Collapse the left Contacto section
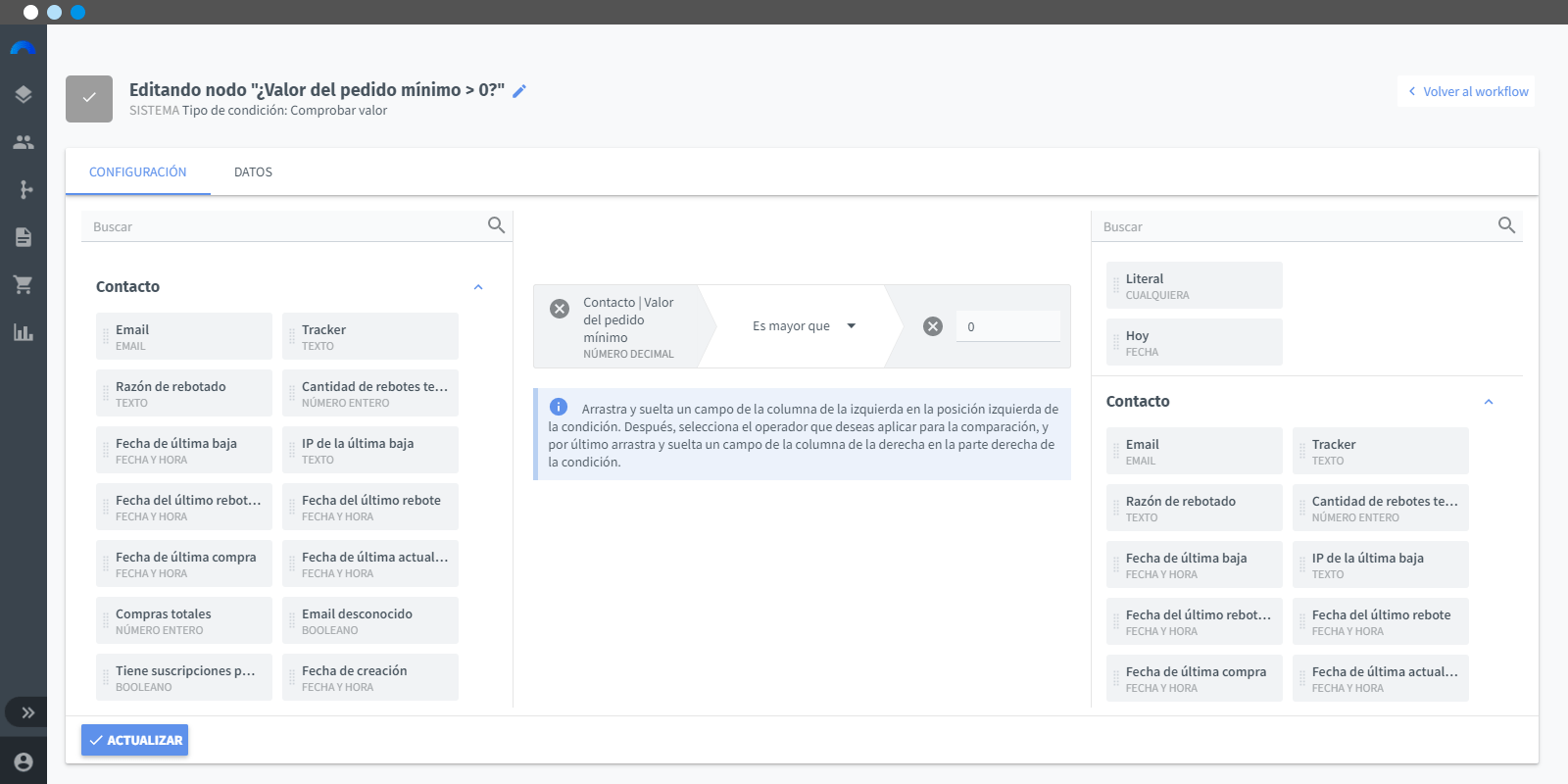The width and height of the screenshot is (1568, 784). pyautogui.click(x=478, y=287)
